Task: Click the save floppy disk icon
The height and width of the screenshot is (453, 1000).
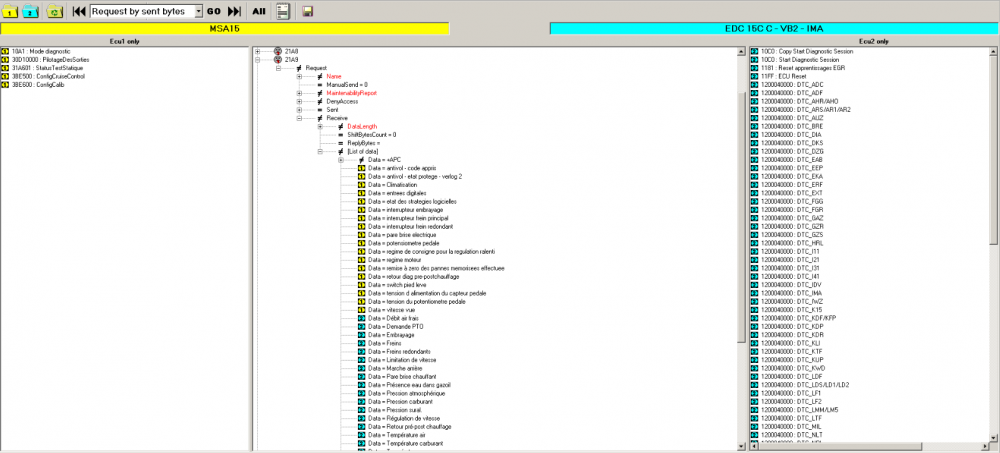Action: pos(307,11)
